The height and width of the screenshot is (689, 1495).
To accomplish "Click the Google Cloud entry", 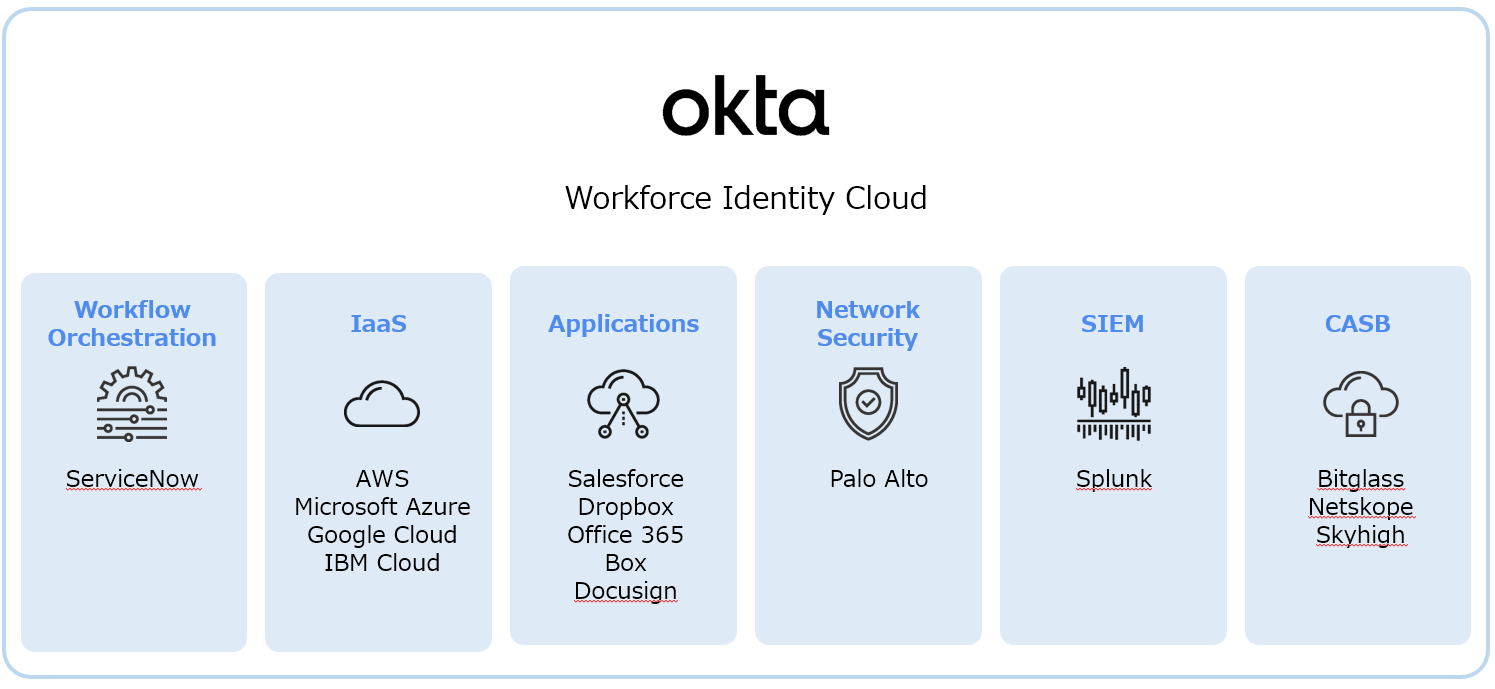I will [x=382, y=535].
